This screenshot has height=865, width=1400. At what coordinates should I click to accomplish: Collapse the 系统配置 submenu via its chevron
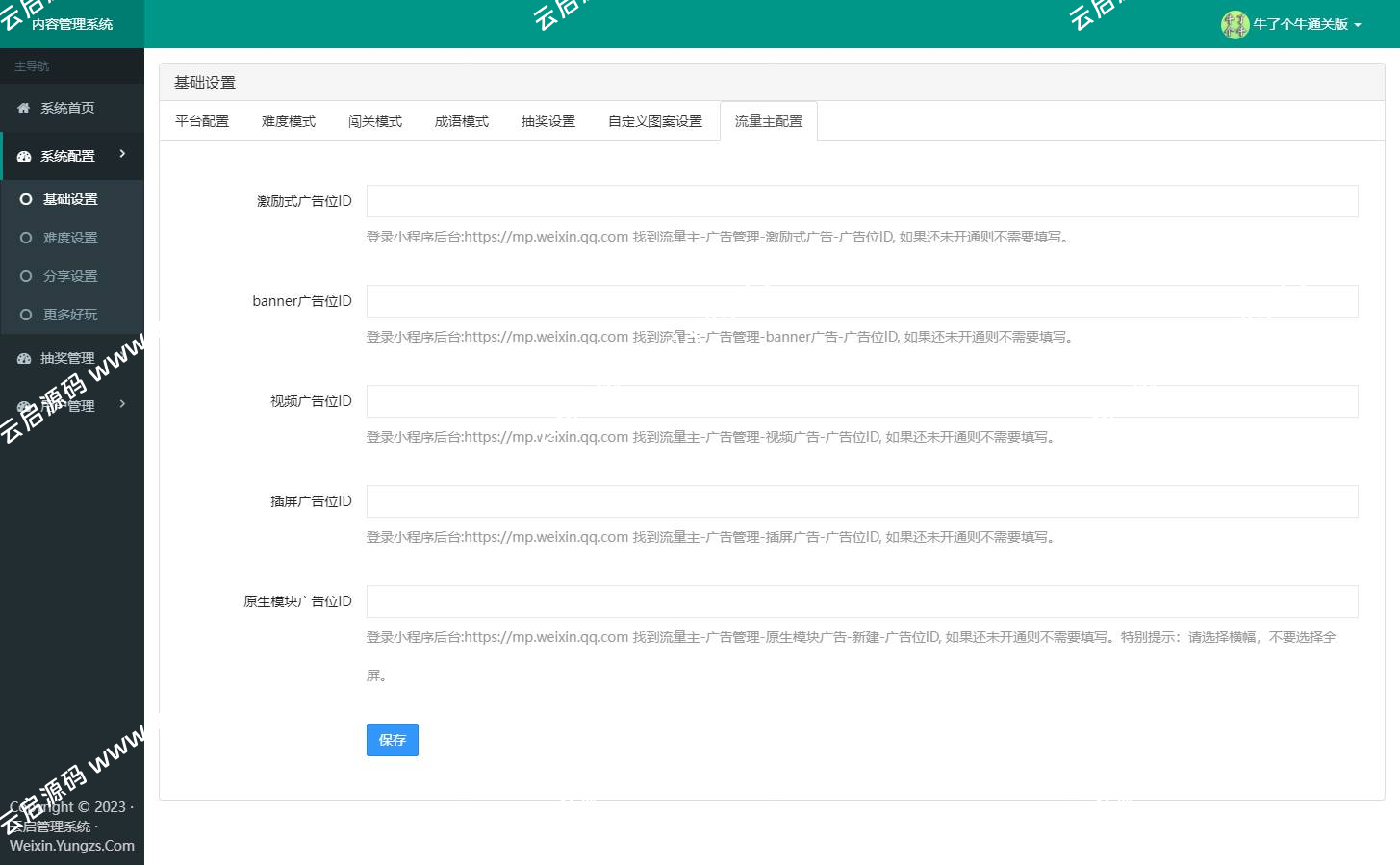pos(121,155)
